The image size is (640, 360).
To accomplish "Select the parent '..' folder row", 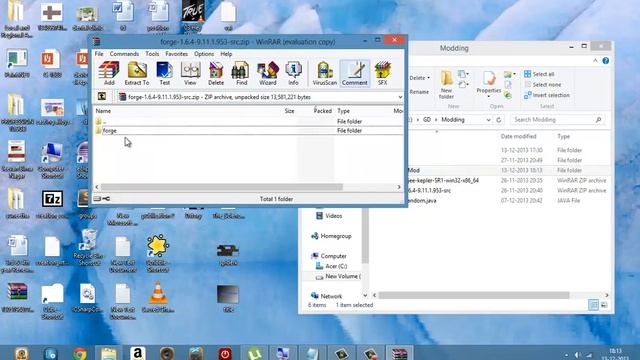I will [248, 121].
